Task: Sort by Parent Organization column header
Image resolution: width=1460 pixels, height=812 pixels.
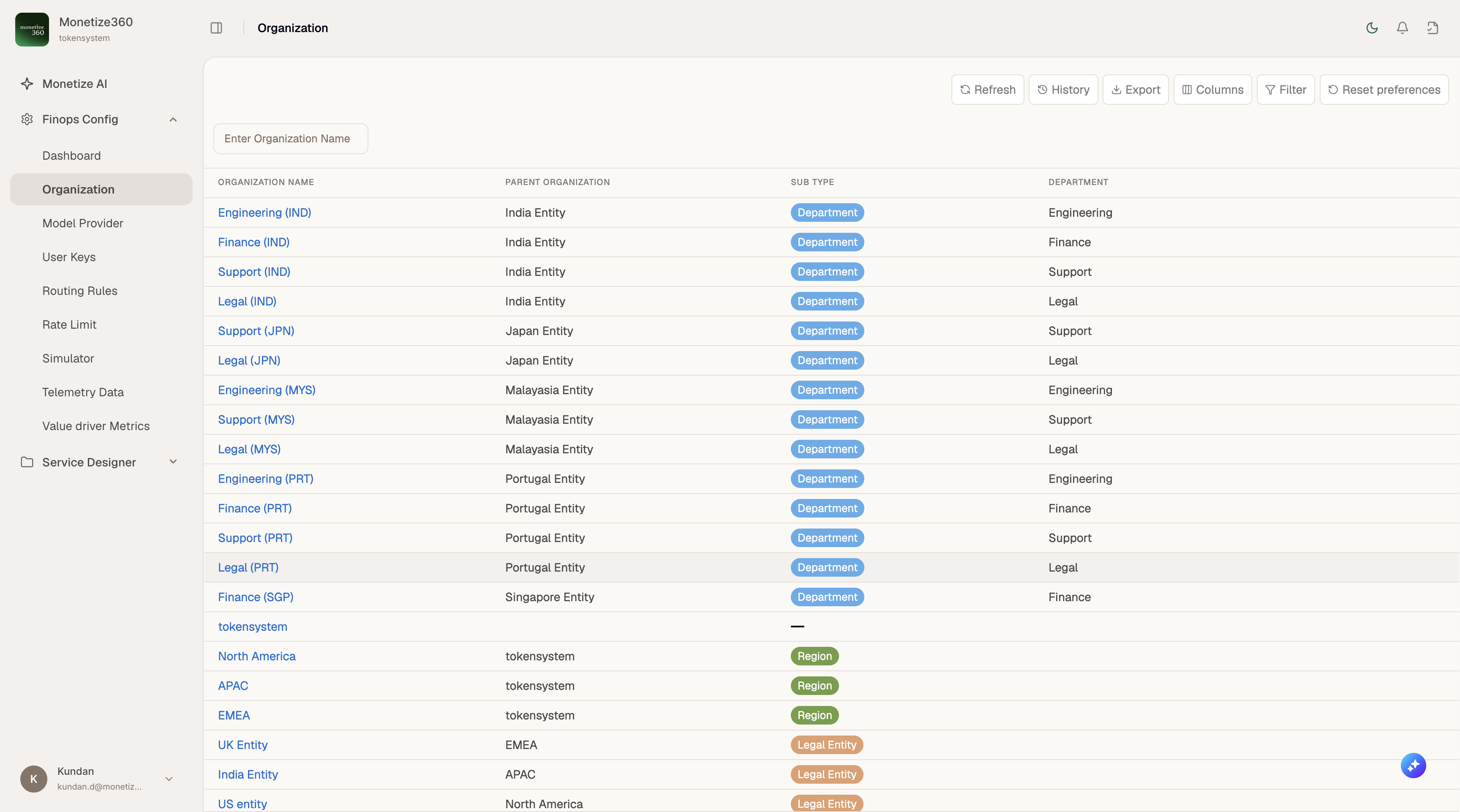Action: click(557, 182)
